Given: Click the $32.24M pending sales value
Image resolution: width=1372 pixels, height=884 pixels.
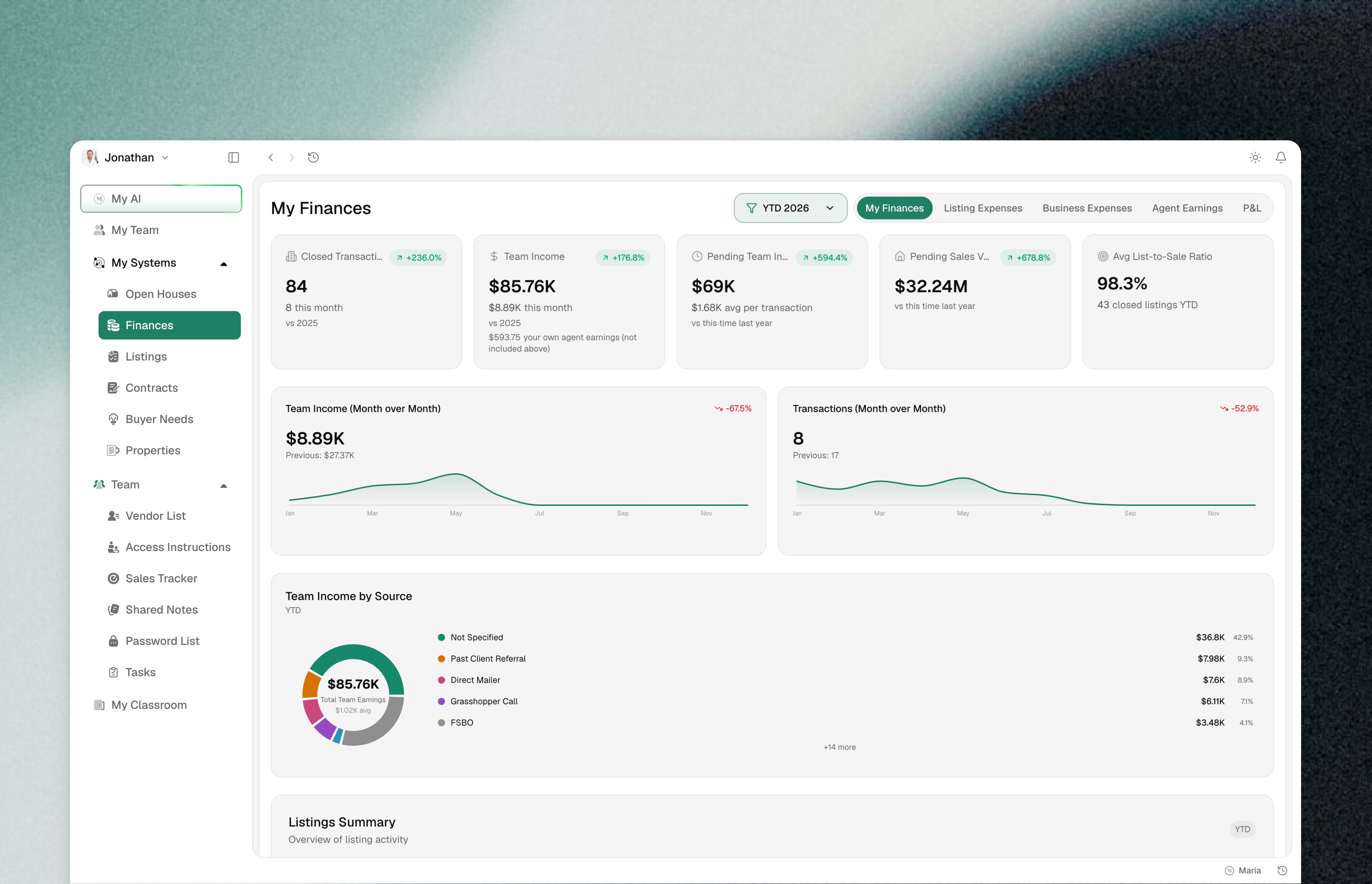Looking at the screenshot, I should (931, 286).
